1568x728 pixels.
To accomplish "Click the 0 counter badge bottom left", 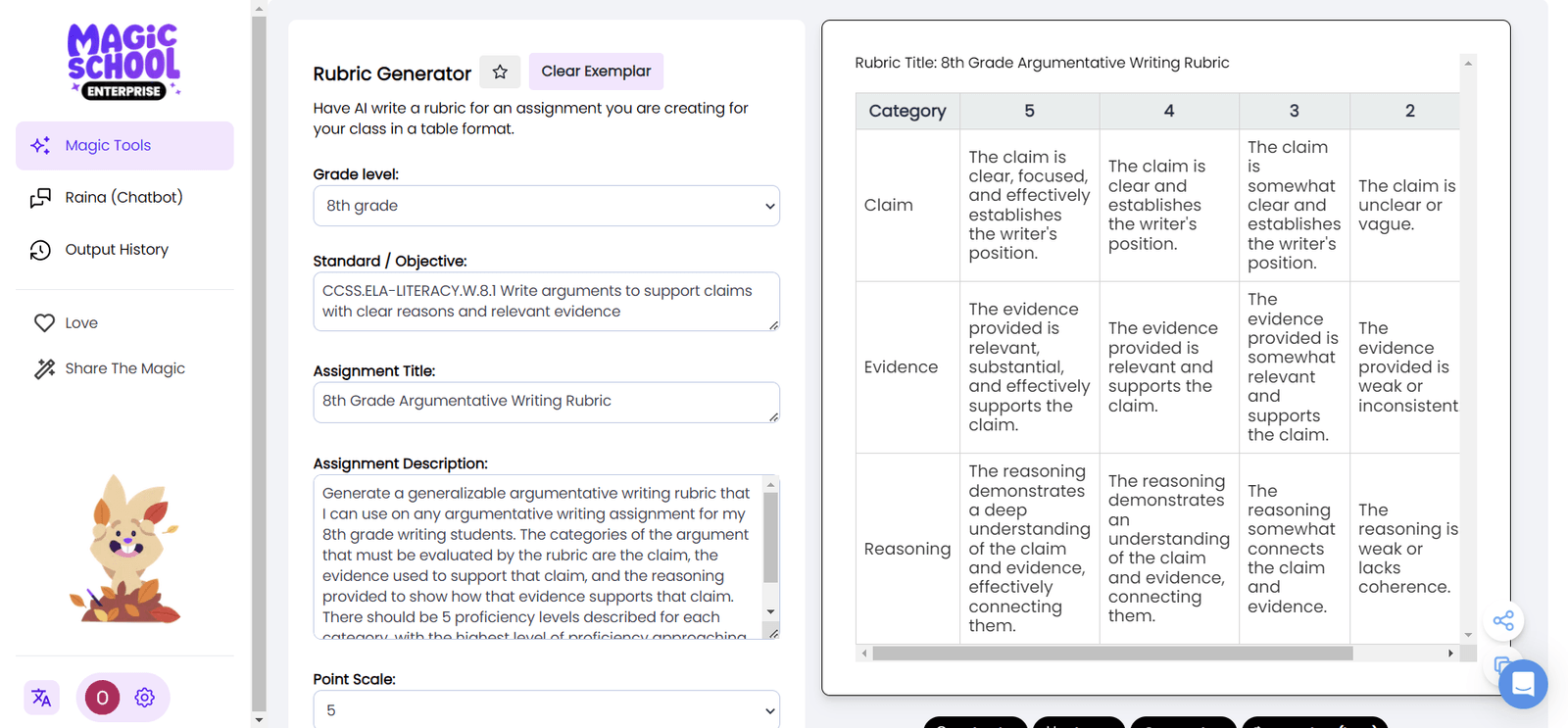I will (101, 698).
